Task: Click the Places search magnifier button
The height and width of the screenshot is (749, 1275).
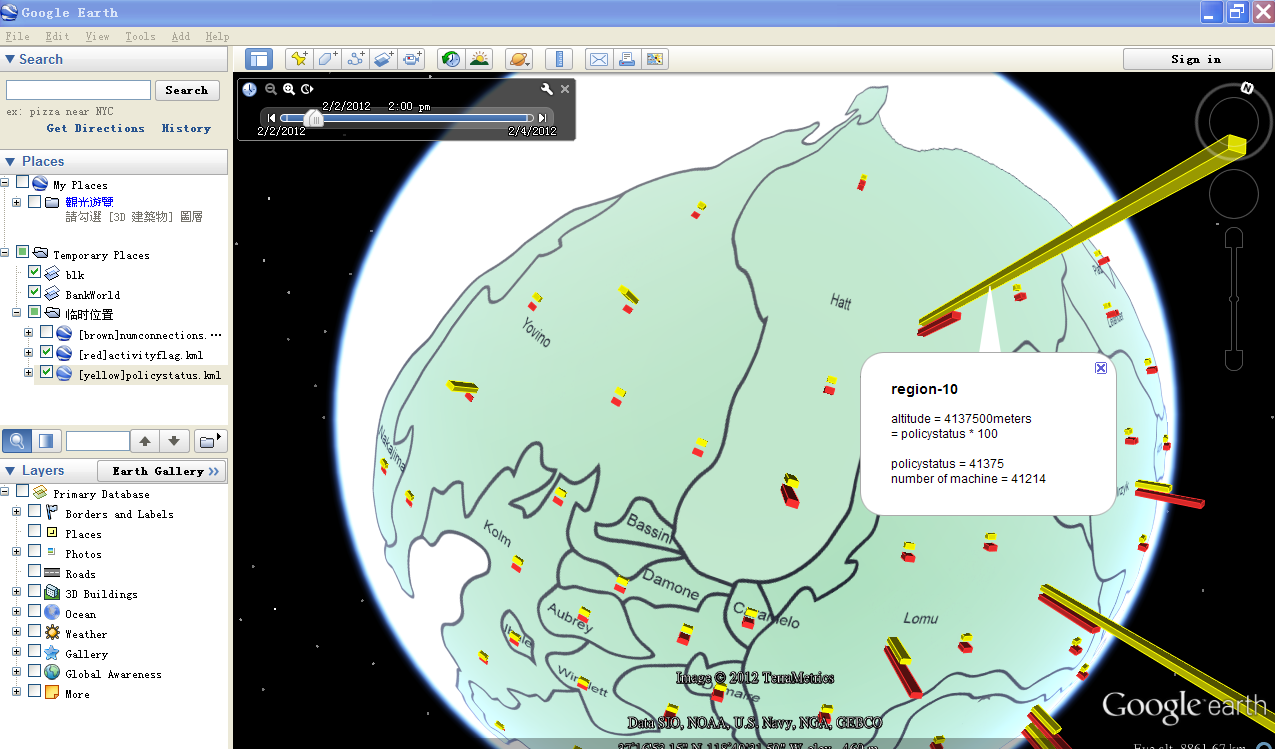Action: point(17,441)
